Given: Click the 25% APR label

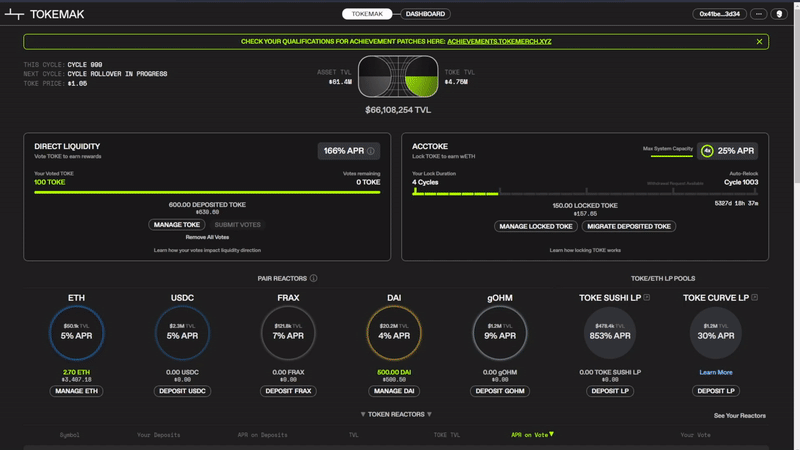Looking at the screenshot, I should point(735,151).
